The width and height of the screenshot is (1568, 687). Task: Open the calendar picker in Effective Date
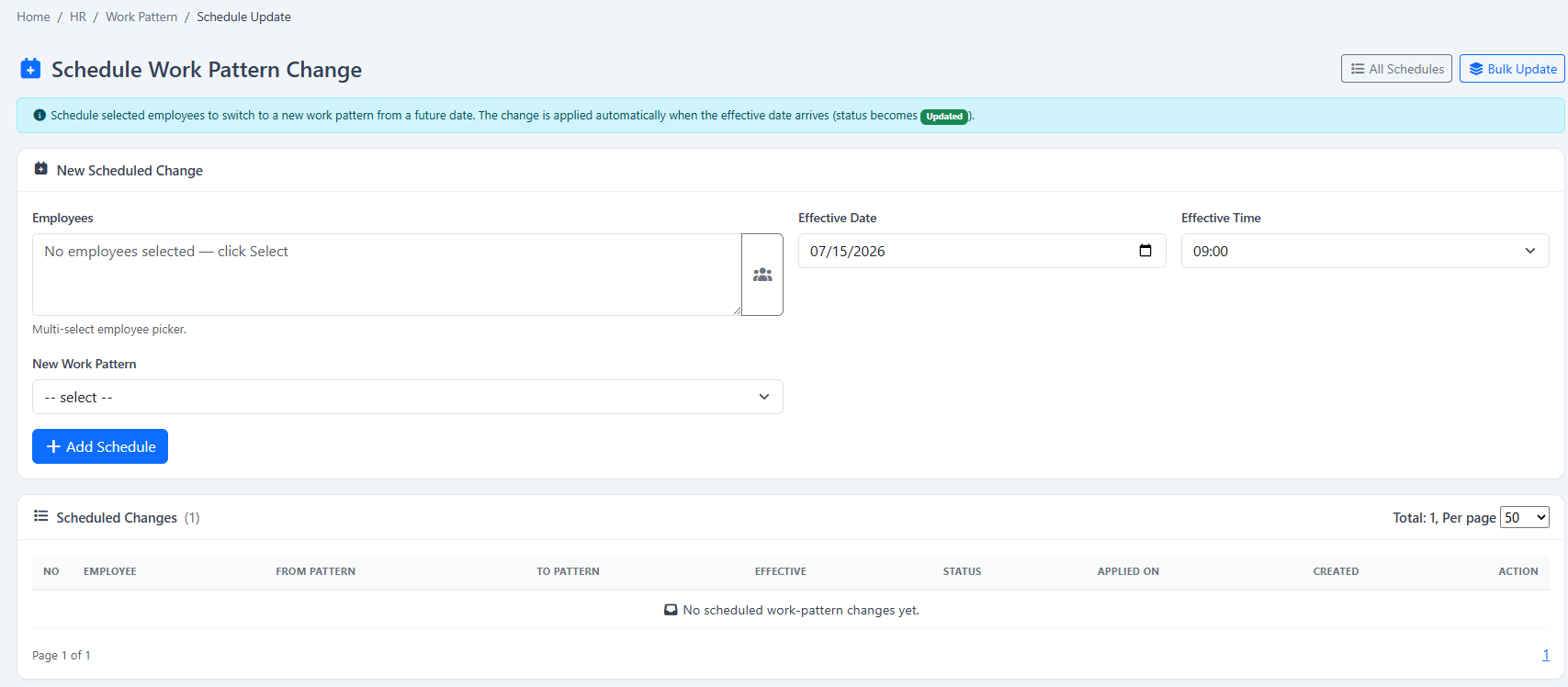click(x=1145, y=251)
